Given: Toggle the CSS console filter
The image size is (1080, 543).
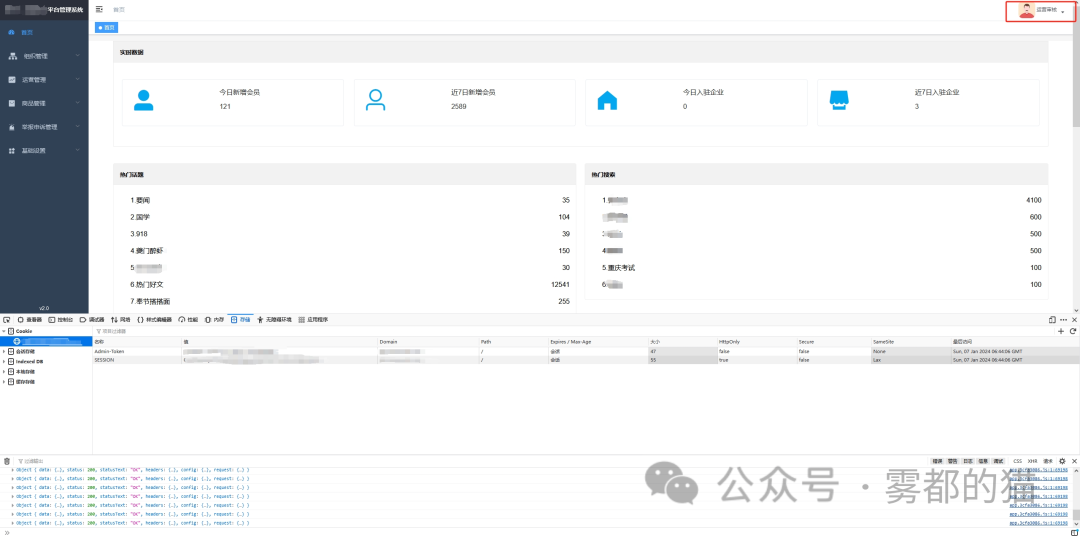Looking at the screenshot, I should [1017, 461].
